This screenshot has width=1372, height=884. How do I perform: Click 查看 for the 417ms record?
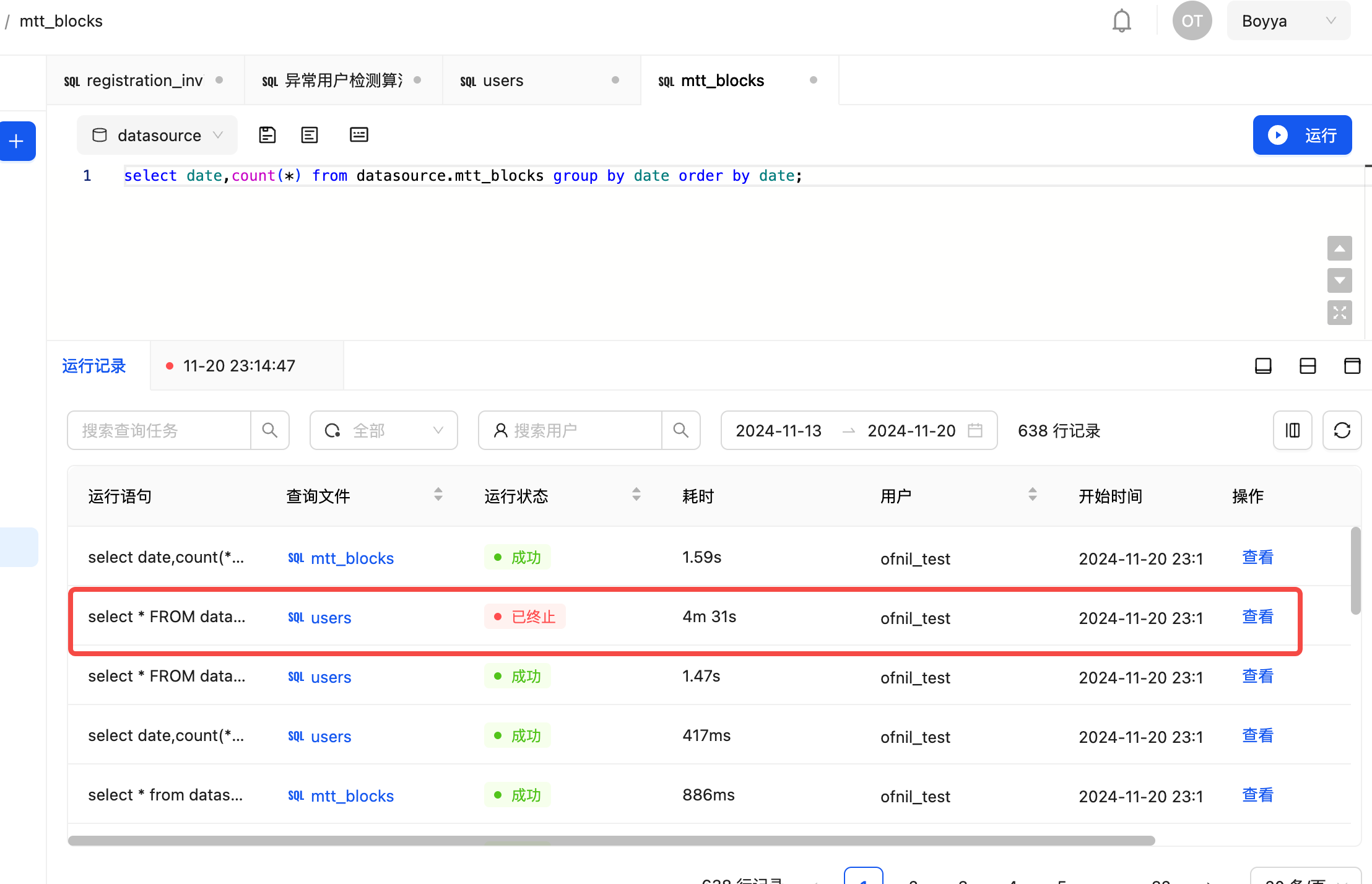click(1257, 735)
